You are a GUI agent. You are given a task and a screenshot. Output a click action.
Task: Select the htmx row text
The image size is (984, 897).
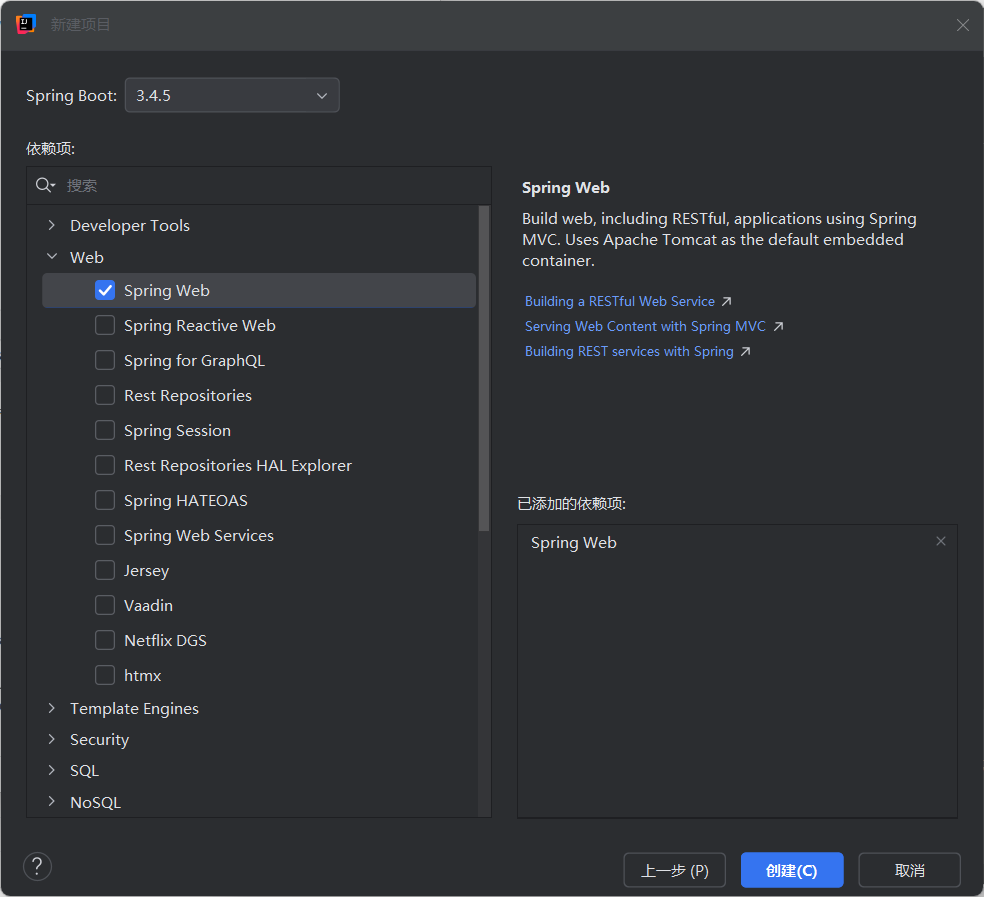[x=142, y=676]
